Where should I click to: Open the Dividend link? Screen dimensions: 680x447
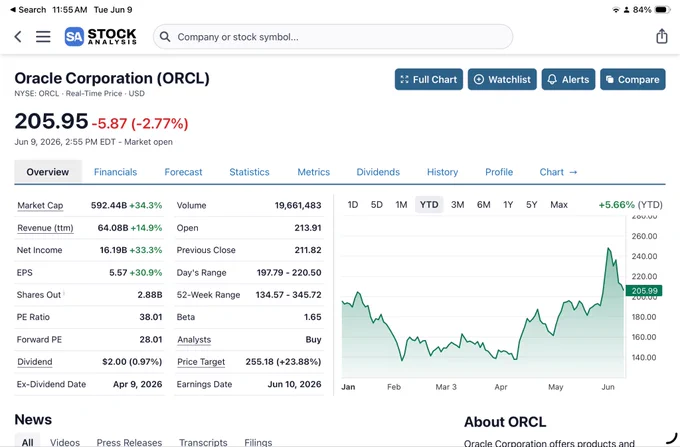[35, 362]
